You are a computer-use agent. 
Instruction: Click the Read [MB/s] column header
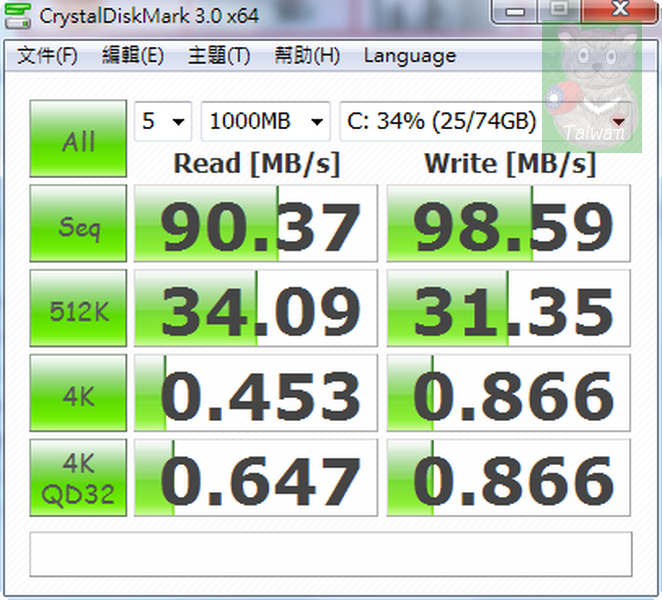257,164
